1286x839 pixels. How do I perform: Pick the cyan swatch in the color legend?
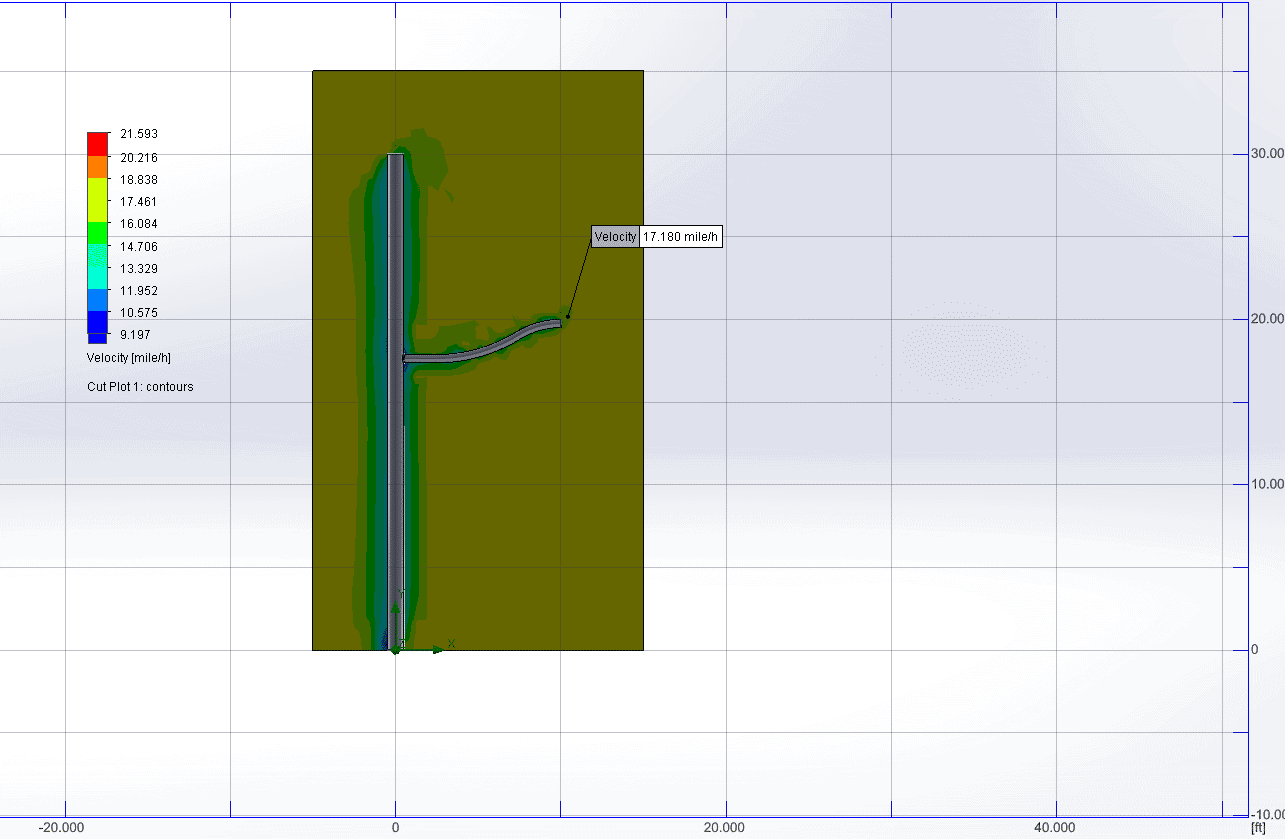click(97, 267)
